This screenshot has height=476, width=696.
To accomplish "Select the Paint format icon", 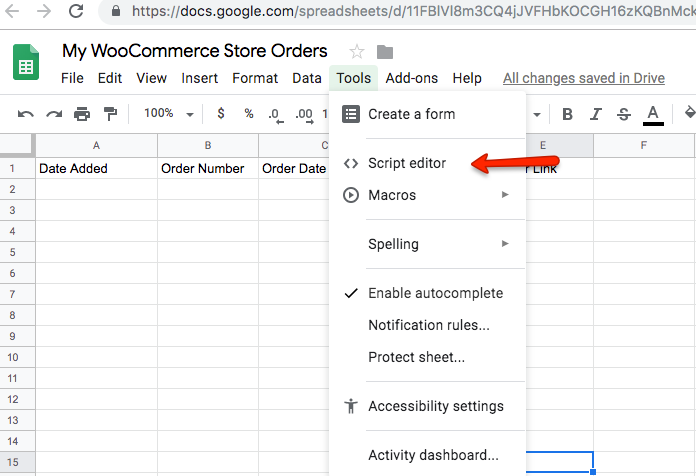I will coord(110,114).
